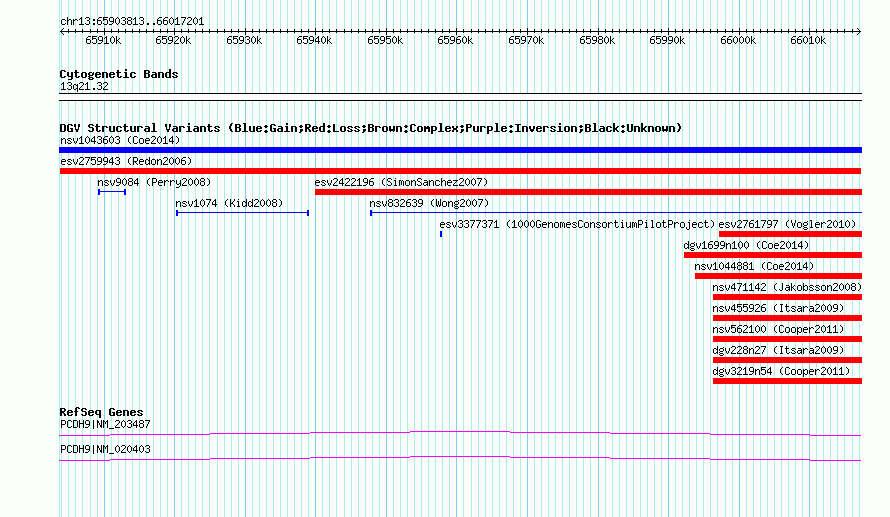Click the PCDH9|NM_020403 gene label
Viewport: 890px width, 517px height.
[x=105, y=449]
